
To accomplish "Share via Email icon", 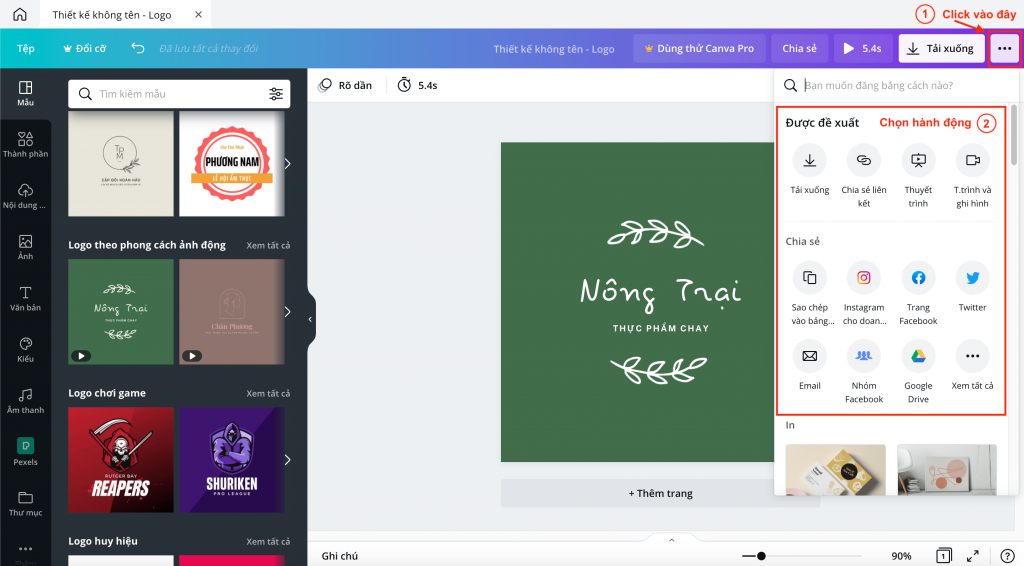I will coord(810,356).
